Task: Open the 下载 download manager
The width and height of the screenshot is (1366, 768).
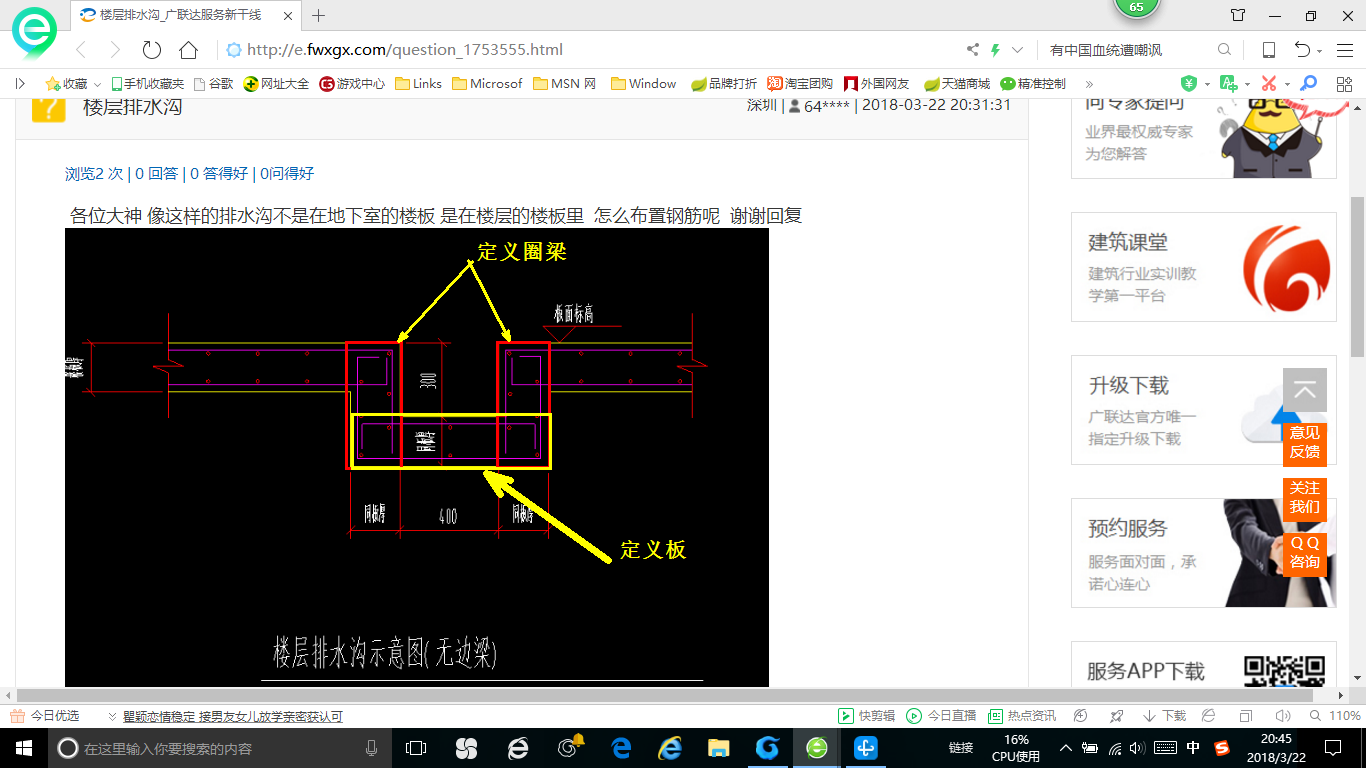Action: tap(1163, 716)
